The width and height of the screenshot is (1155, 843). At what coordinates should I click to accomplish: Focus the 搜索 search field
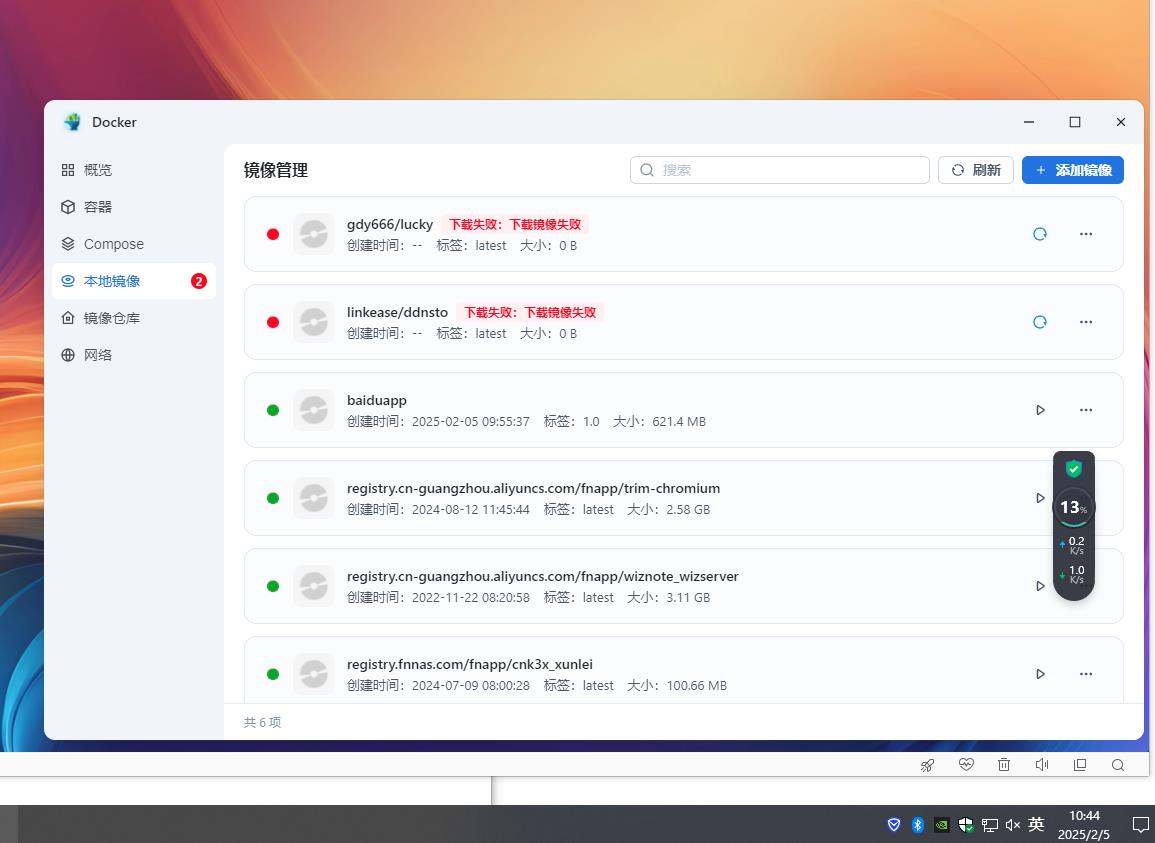click(779, 170)
